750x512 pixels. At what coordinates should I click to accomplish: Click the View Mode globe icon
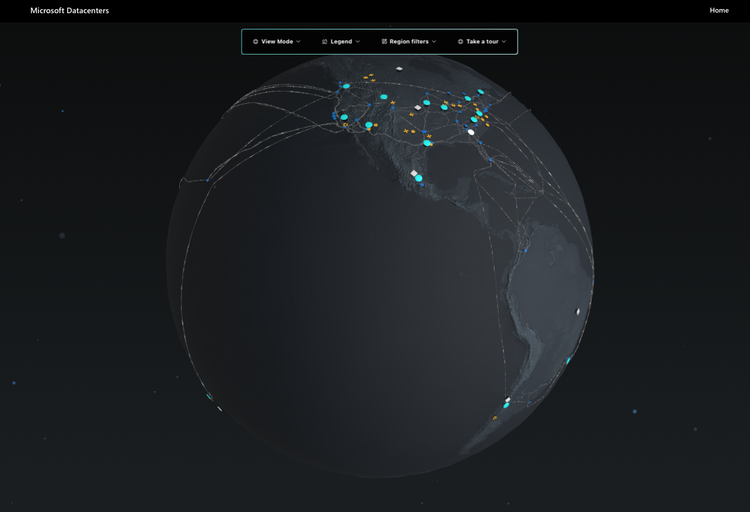tap(255, 42)
